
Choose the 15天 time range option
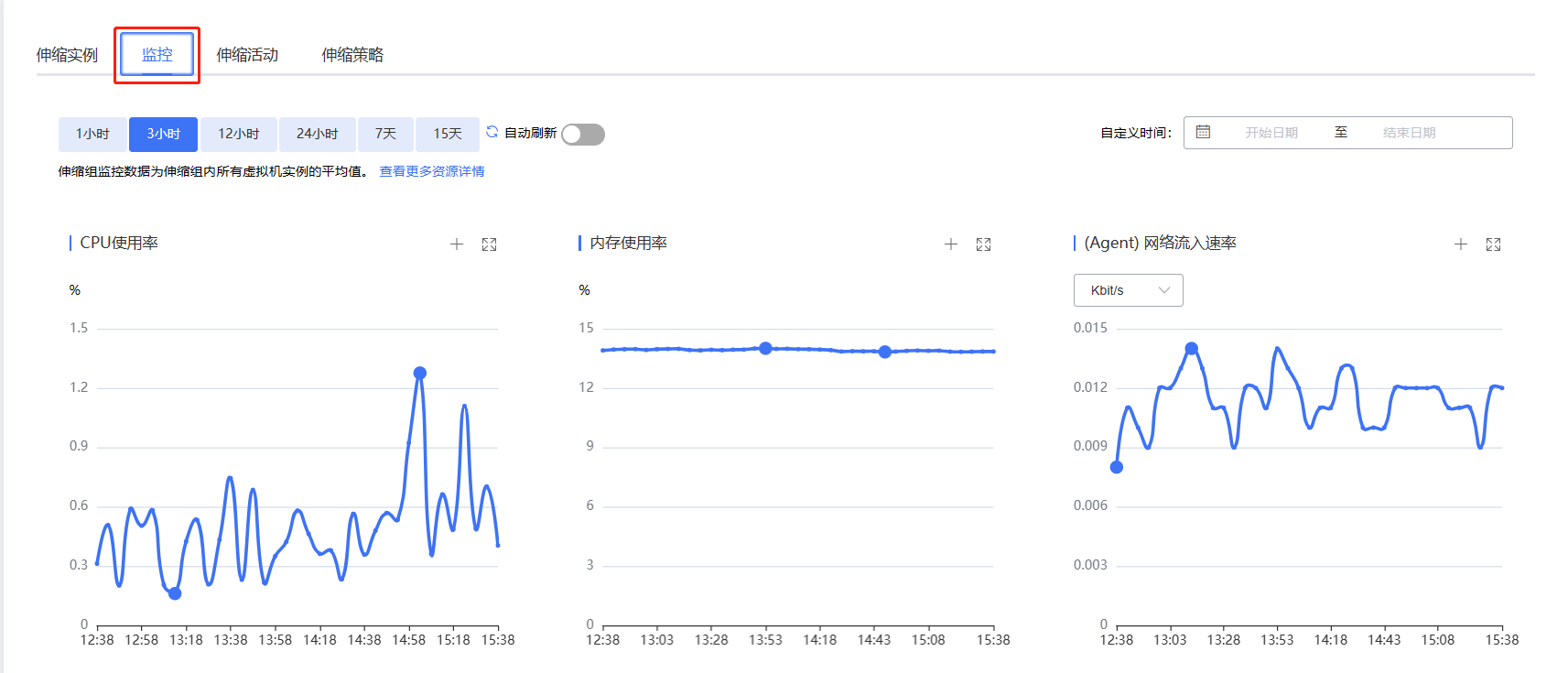[448, 135]
